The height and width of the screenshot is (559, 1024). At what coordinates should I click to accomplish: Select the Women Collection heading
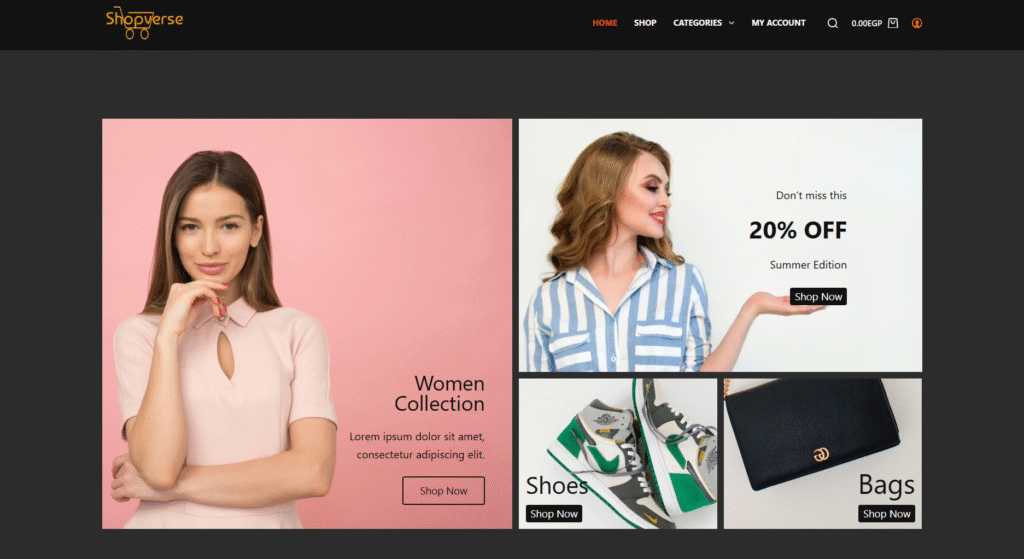440,393
